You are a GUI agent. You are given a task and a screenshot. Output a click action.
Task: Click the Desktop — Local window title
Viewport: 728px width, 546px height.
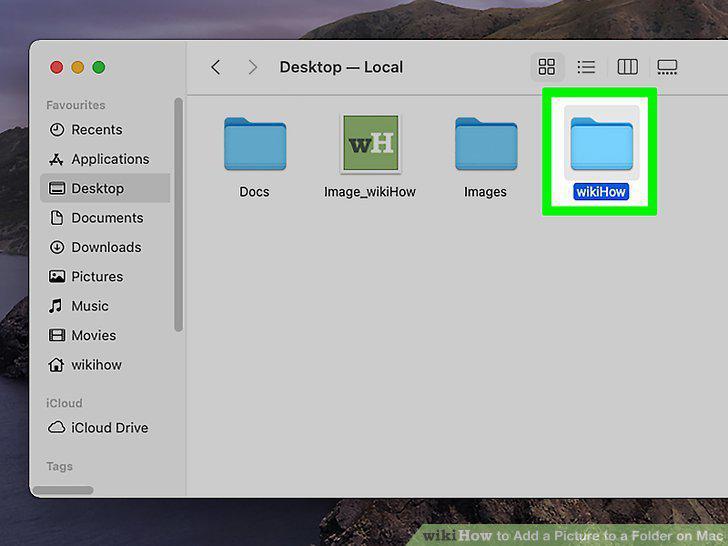click(341, 67)
